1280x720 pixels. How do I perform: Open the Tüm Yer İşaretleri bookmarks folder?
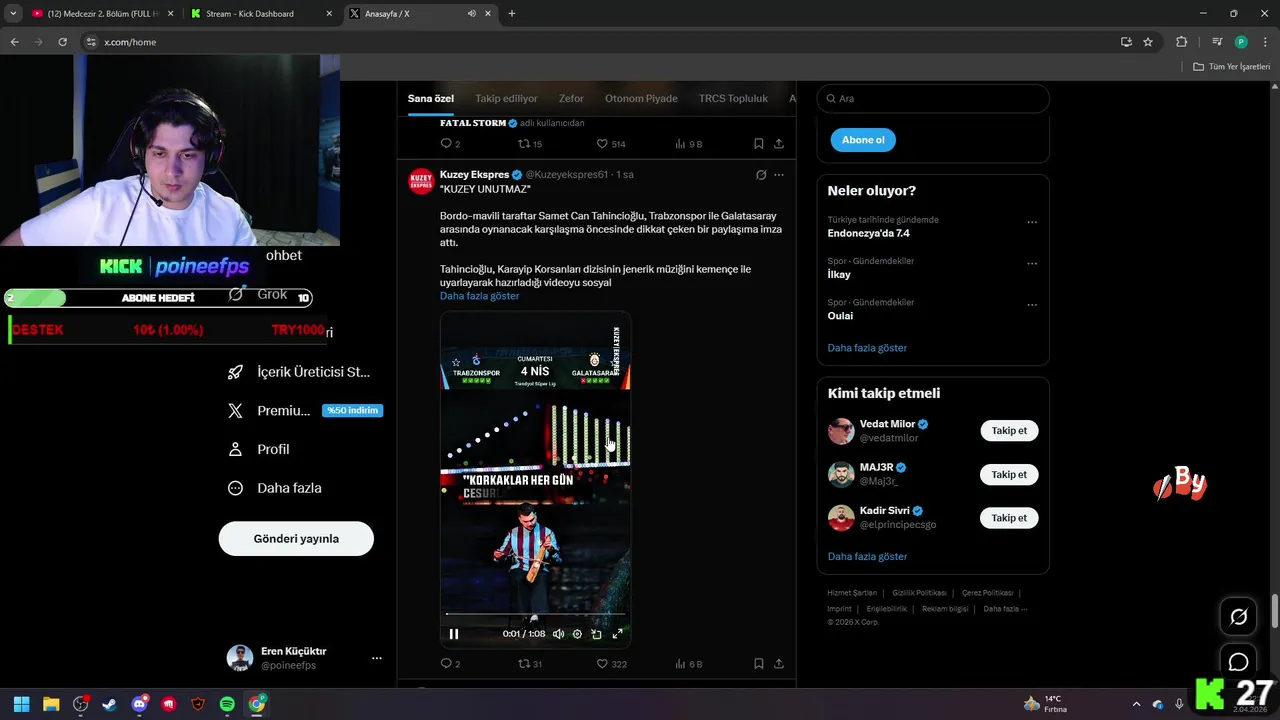click(x=1232, y=67)
